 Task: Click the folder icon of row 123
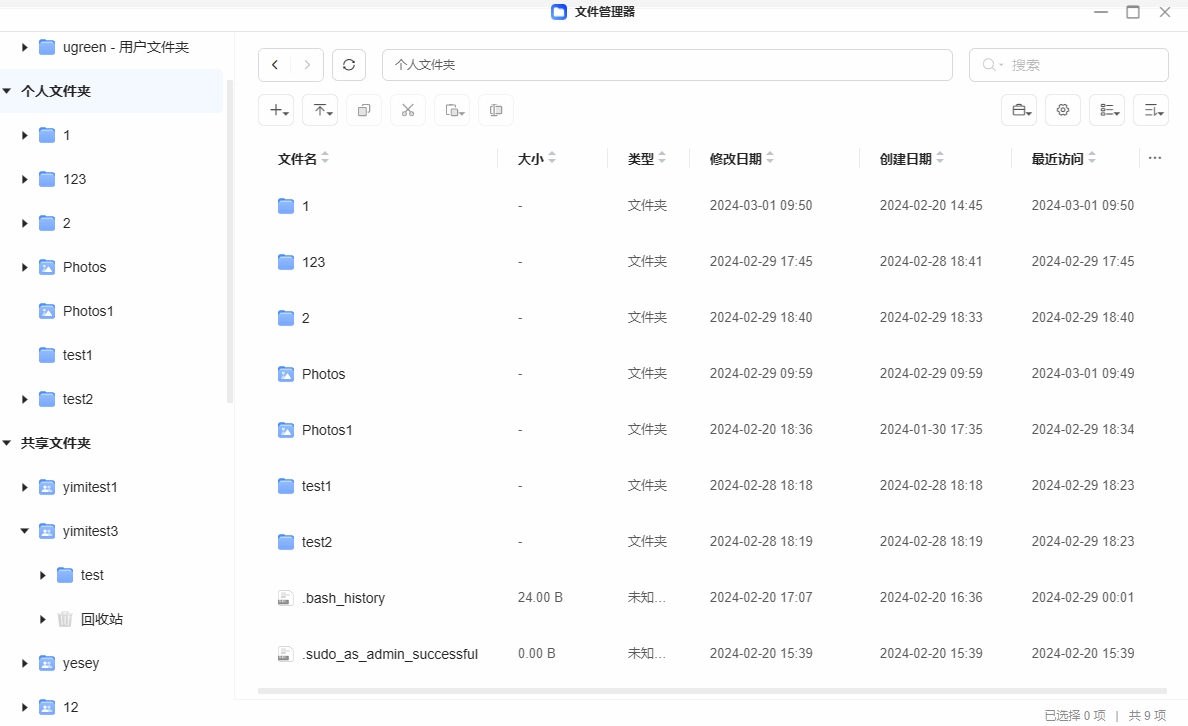tap(286, 262)
